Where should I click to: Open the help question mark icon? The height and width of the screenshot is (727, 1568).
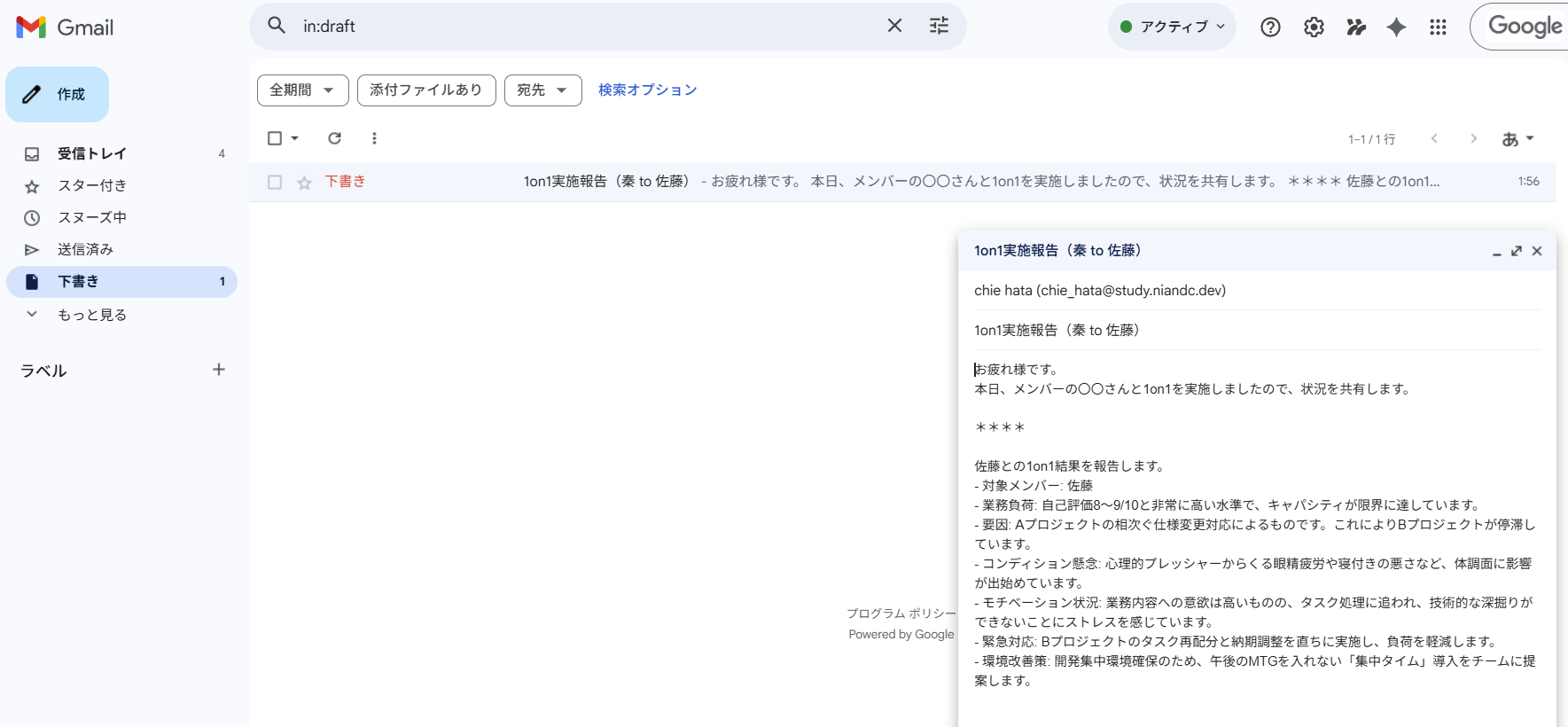tap(1270, 27)
